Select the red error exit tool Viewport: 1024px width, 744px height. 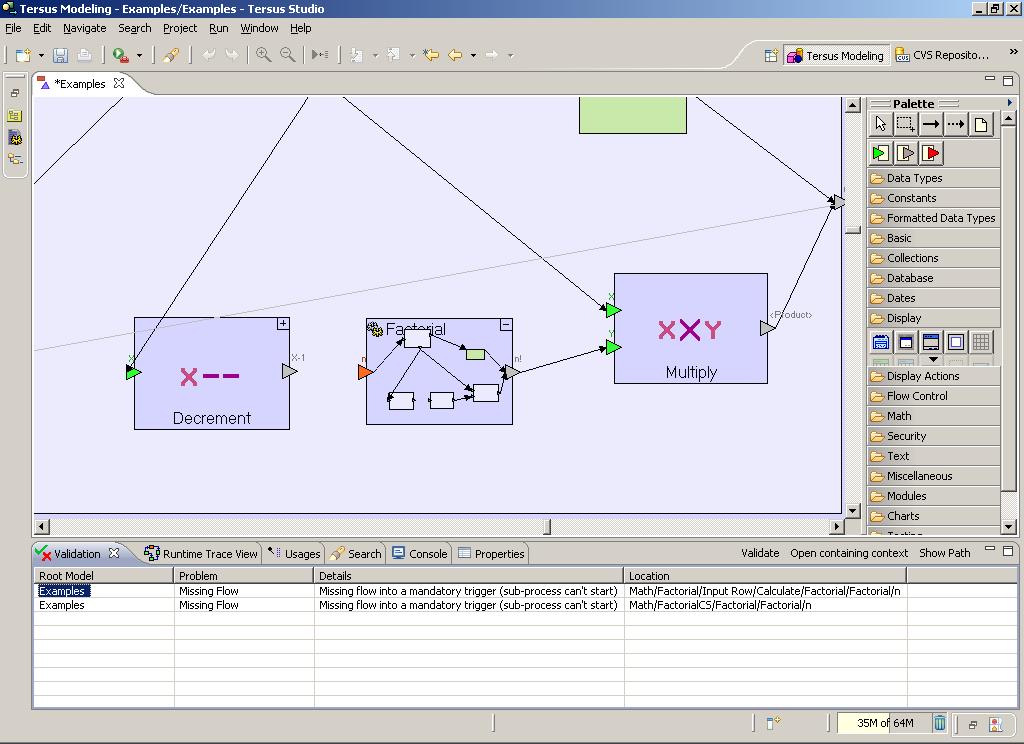click(x=931, y=153)
